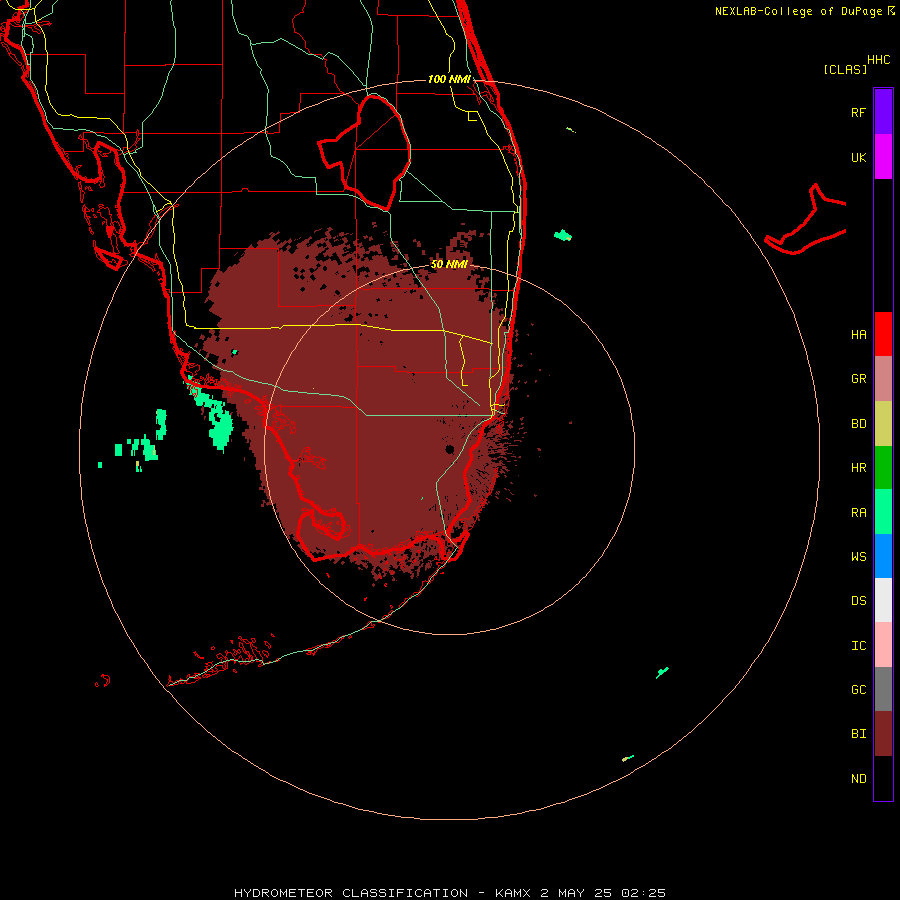
Task: Click the RF purple legend swatch
Action: (883, 112)
